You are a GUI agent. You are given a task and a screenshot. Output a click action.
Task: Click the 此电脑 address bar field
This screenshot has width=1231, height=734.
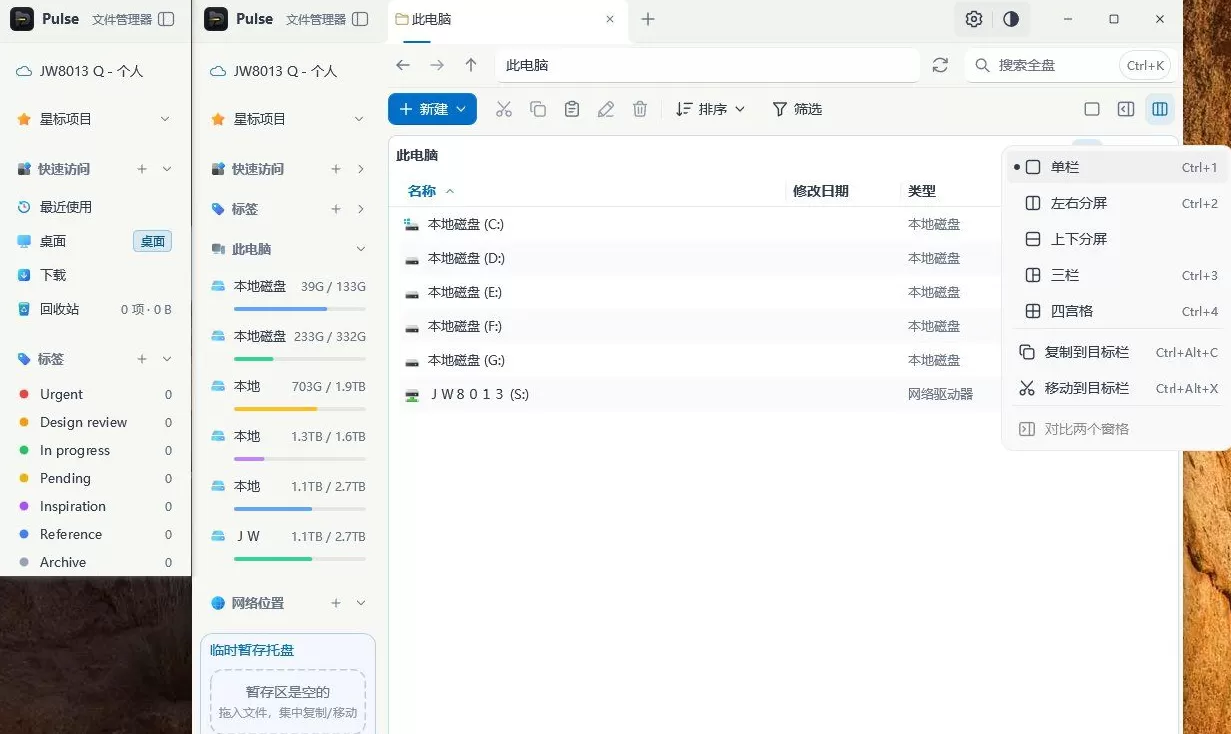click(707, 65)
